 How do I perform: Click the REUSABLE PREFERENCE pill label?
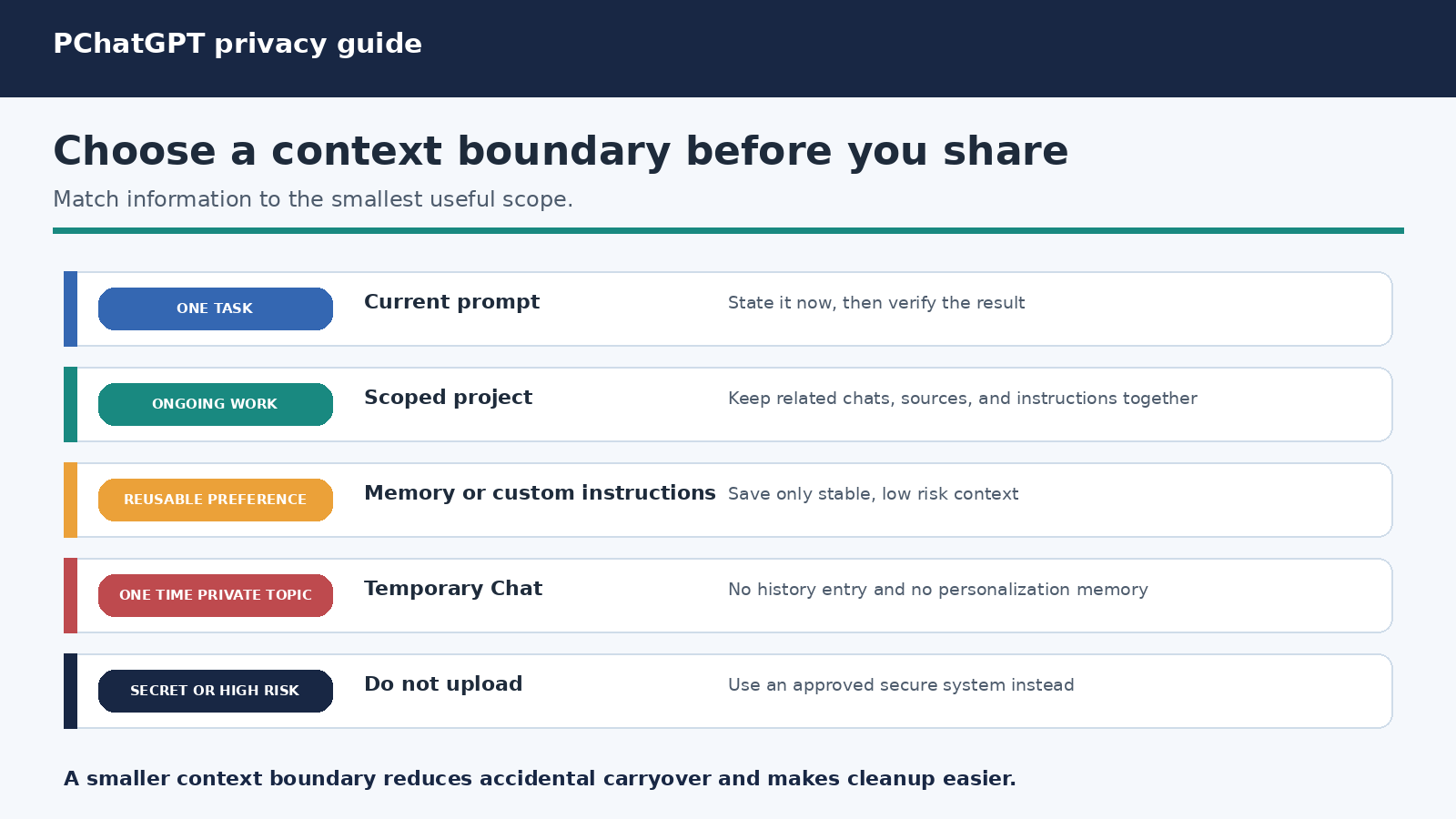[216, 500]
